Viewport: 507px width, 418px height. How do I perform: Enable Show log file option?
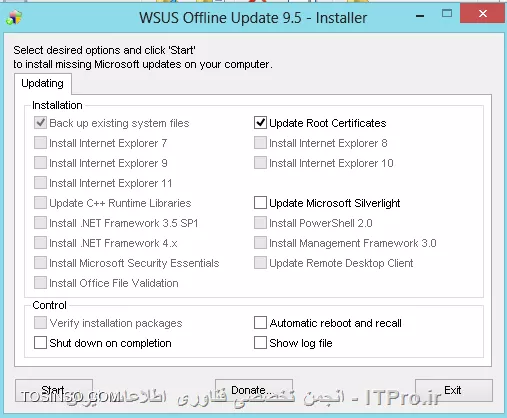coord(260,343)
